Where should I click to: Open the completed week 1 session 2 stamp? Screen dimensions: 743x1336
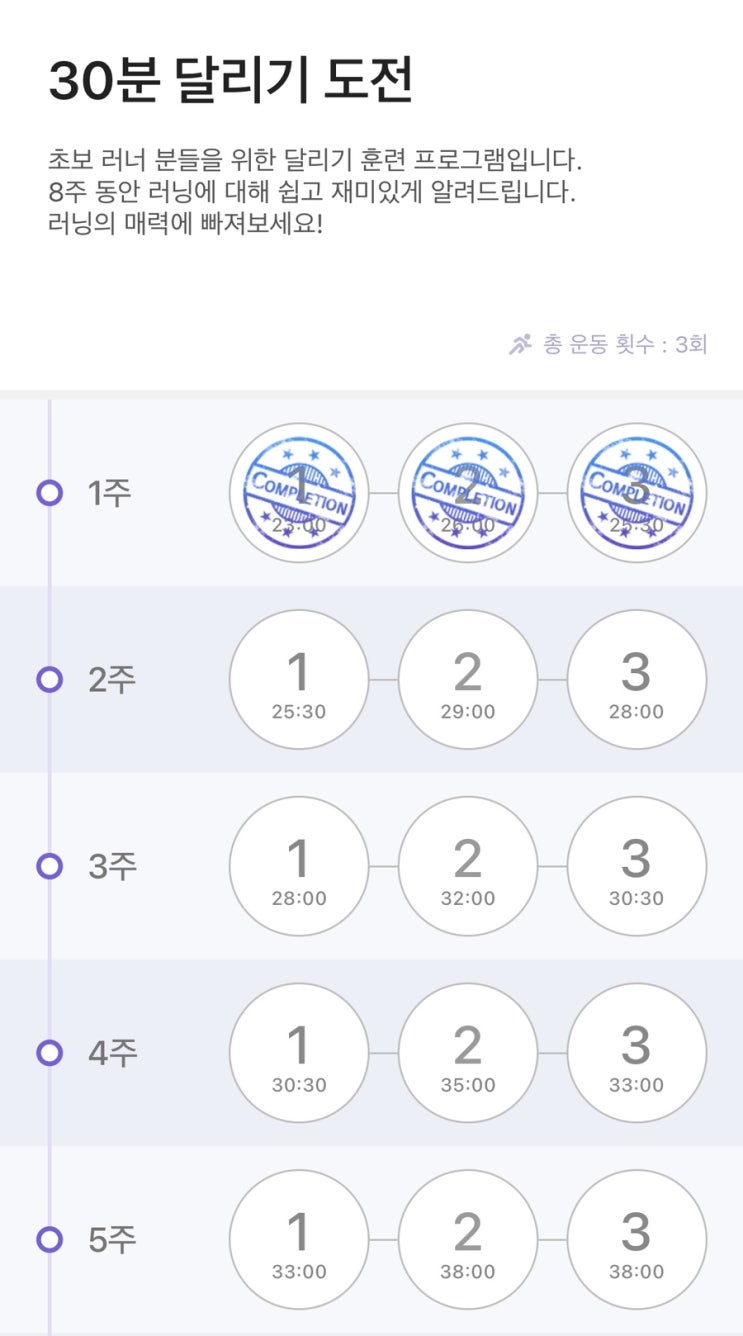coord(468,493)
